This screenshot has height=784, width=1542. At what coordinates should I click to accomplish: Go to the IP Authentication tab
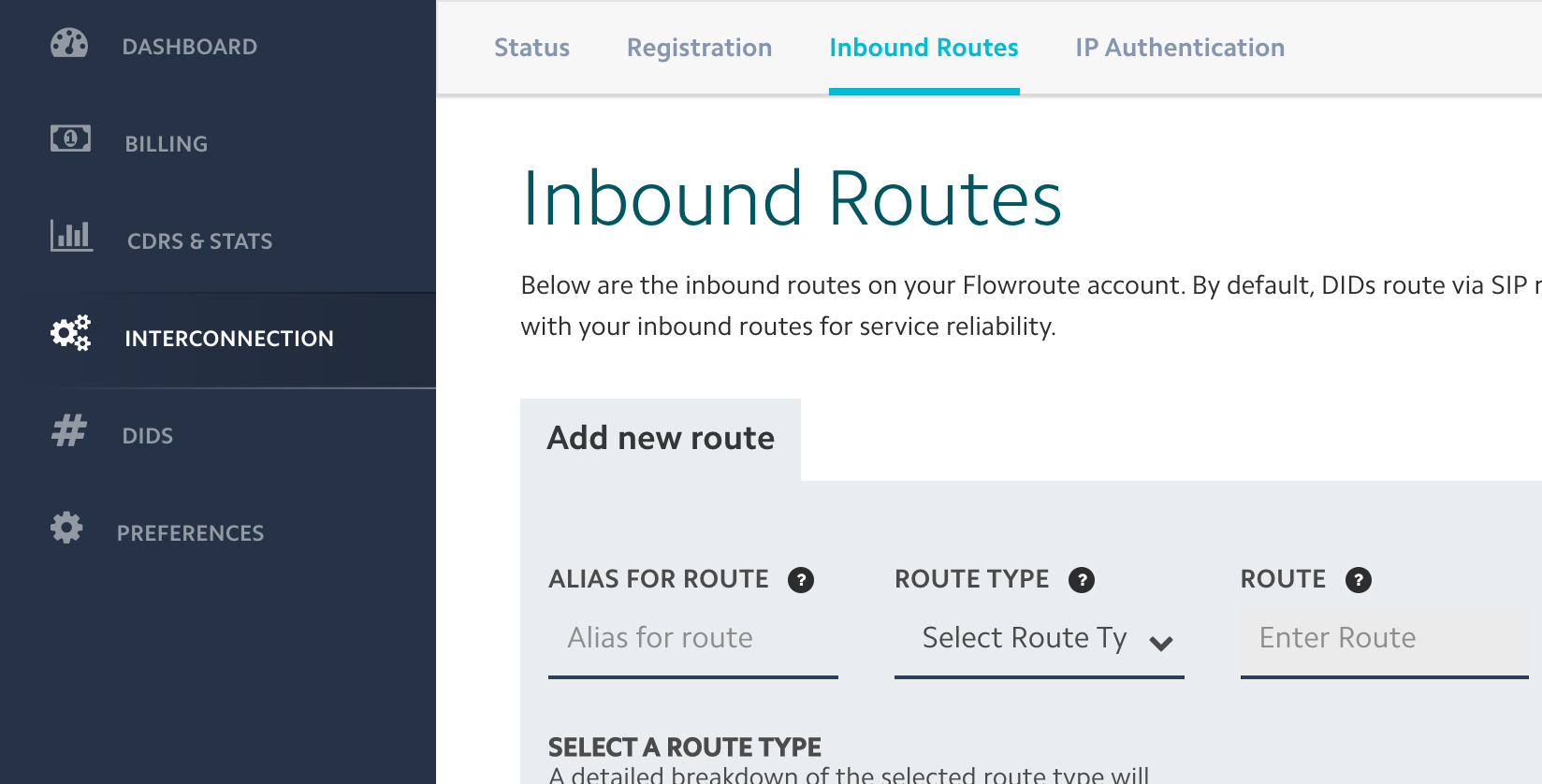click(x=1180, y=48)
